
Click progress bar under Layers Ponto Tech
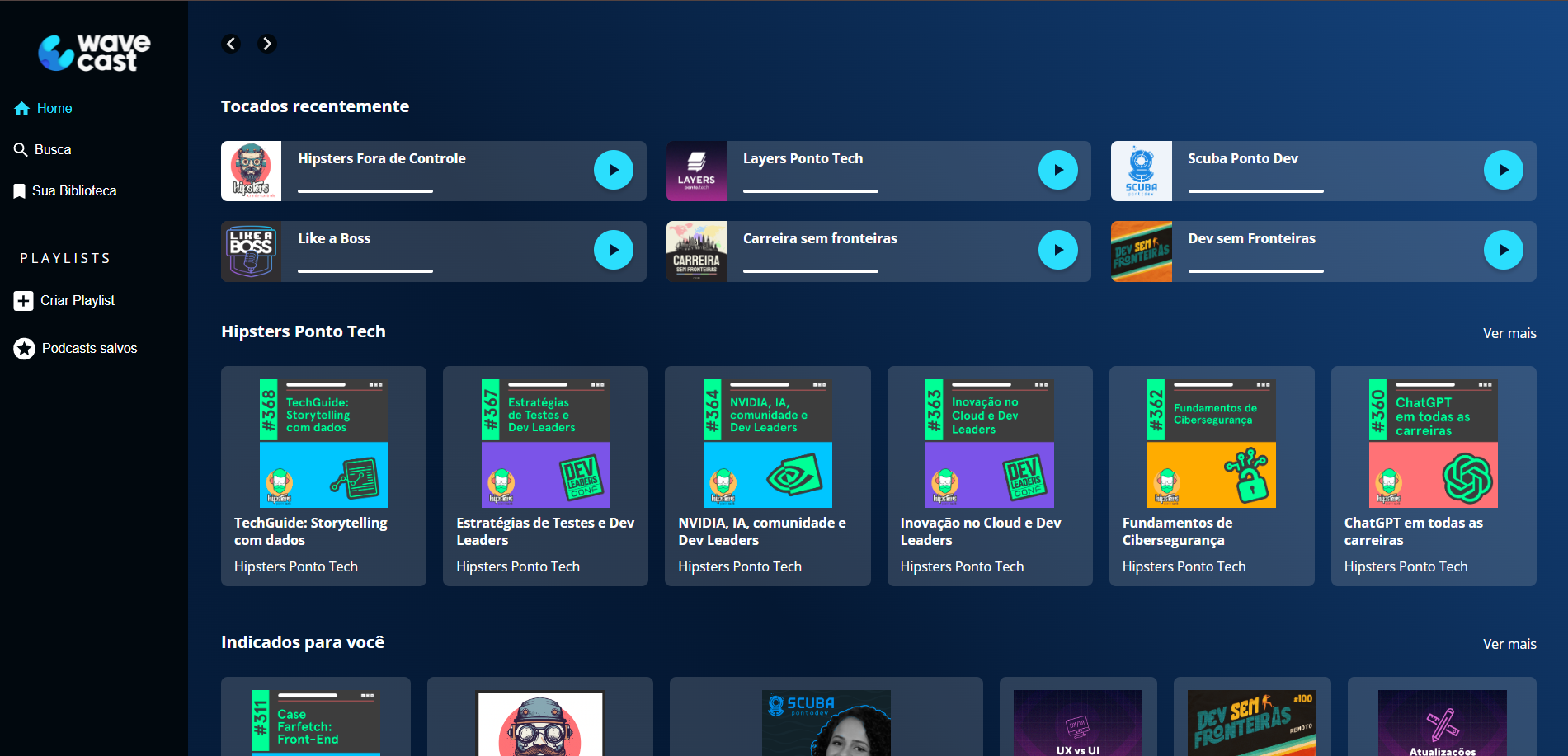click(x=811, y=191)
